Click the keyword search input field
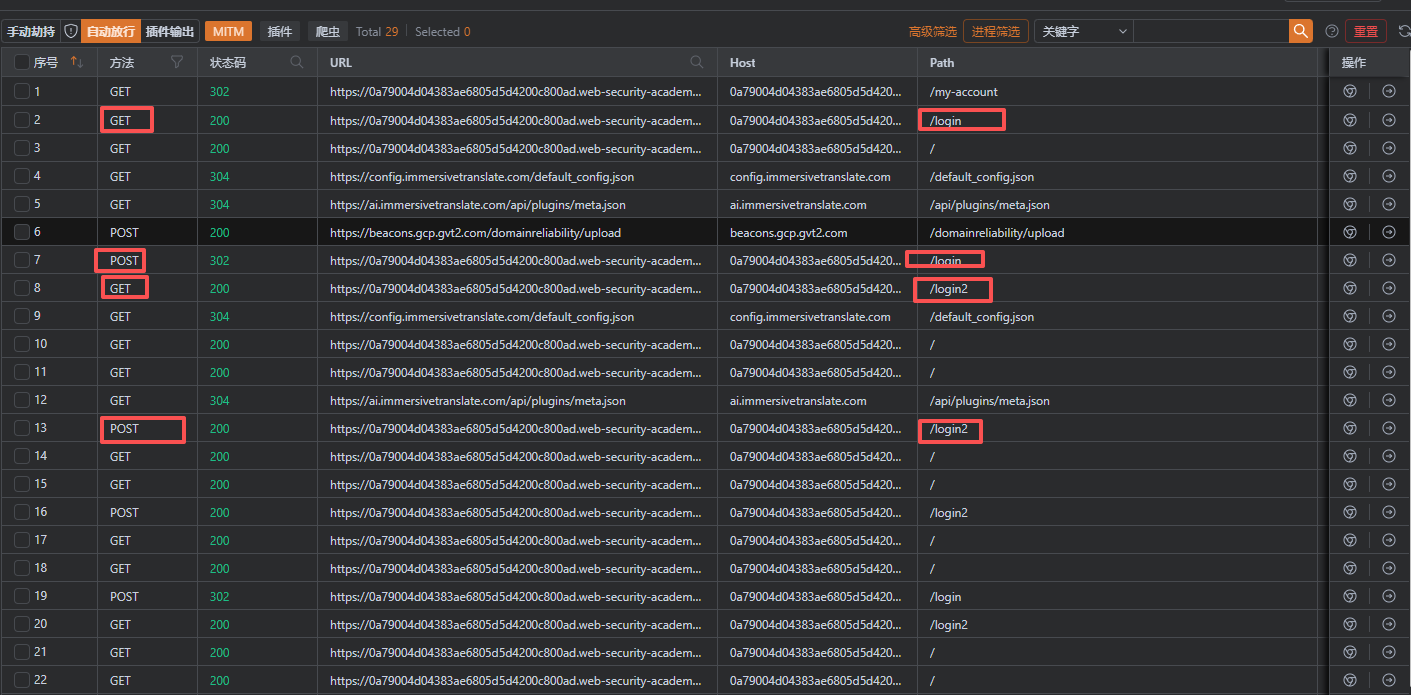This screenshot has width=1411, height=695. pos(1210,31)
